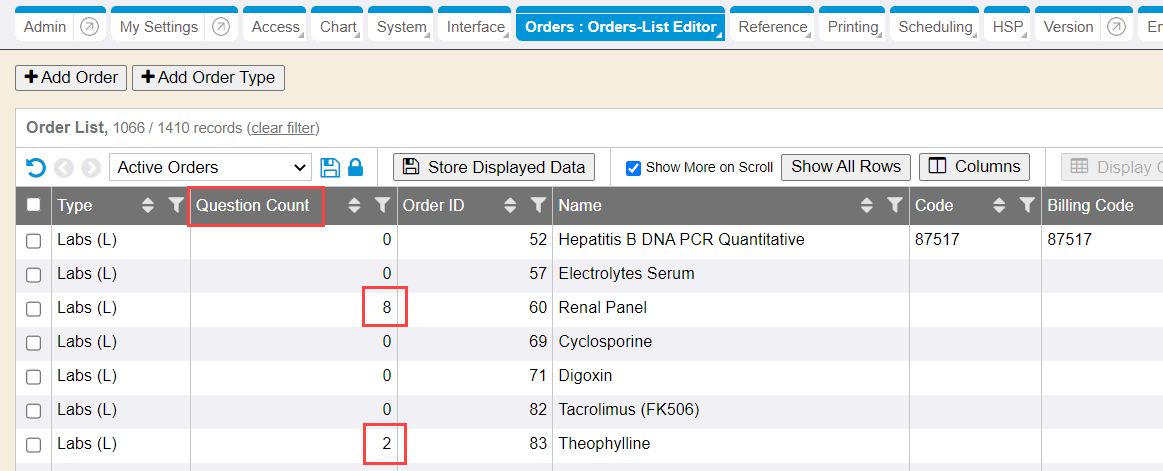Viewport: 1163px width, 471px height.
Task: Open filter for Name column
Action: tap(895, 205)
